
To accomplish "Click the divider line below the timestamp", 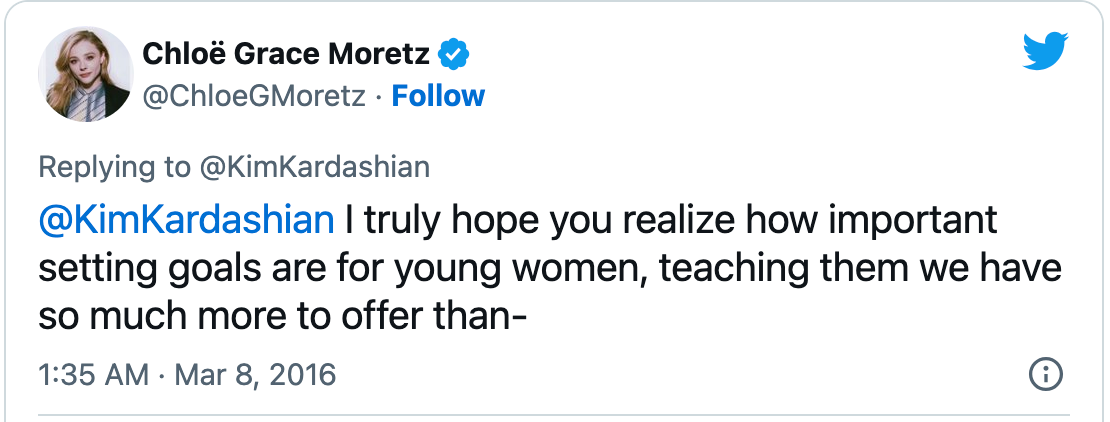I will pyautogui.click(x=554, y=412).
